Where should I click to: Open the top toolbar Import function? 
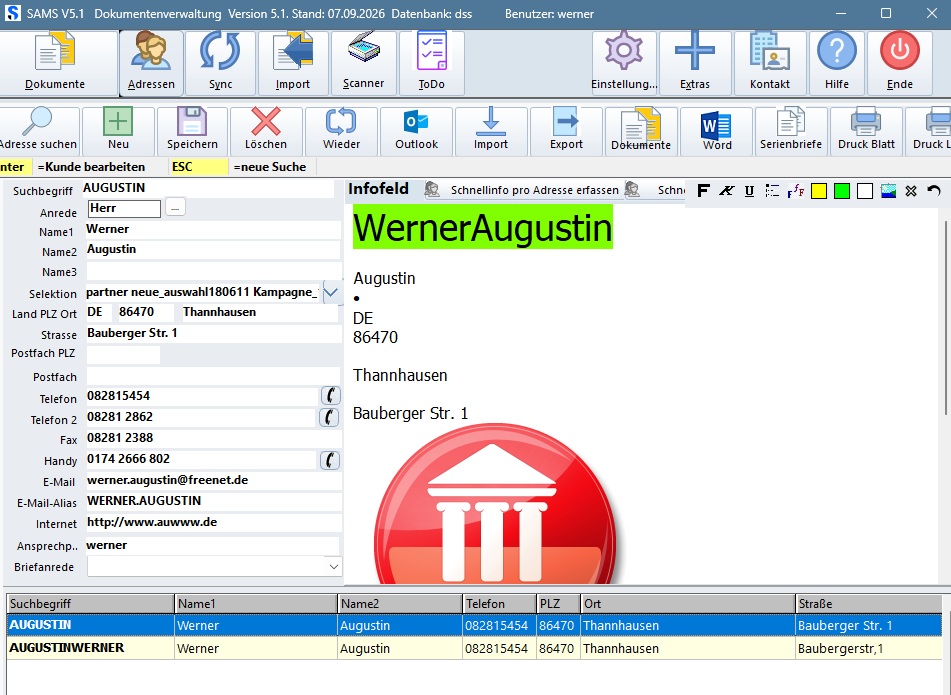click(293, 63)
